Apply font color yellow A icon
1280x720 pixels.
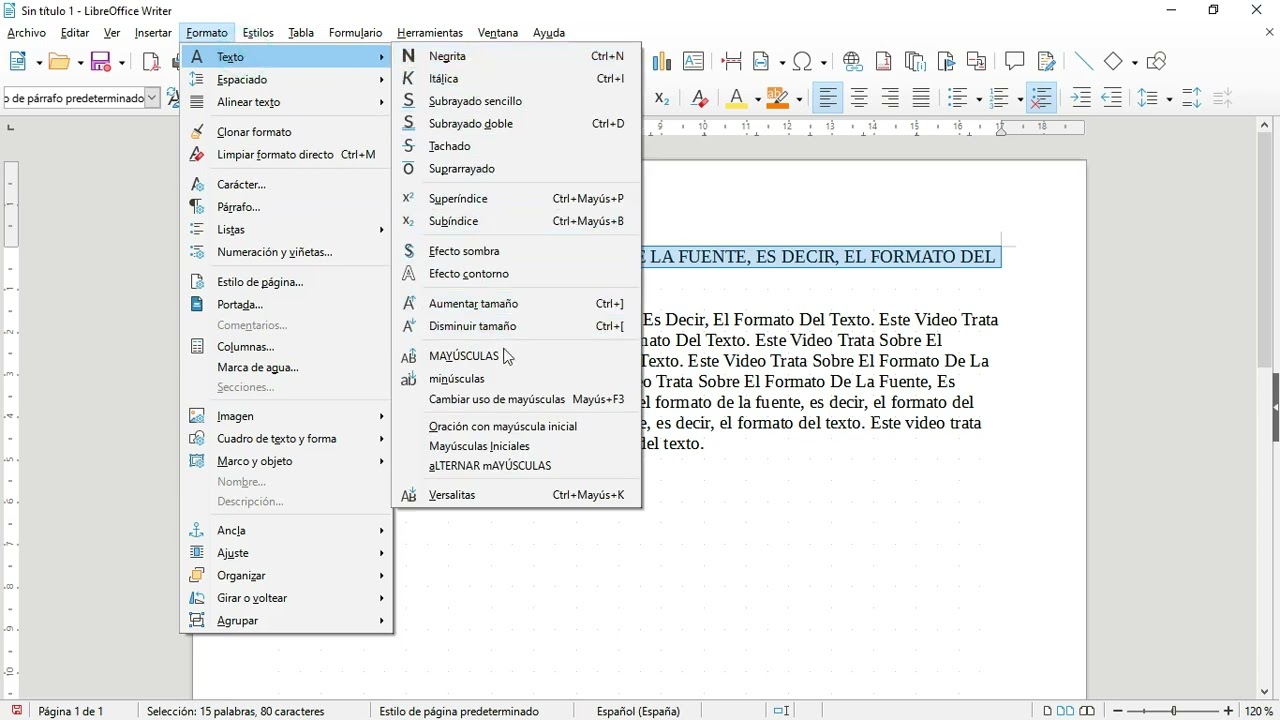pyautogui.click(x=736, y=98)
